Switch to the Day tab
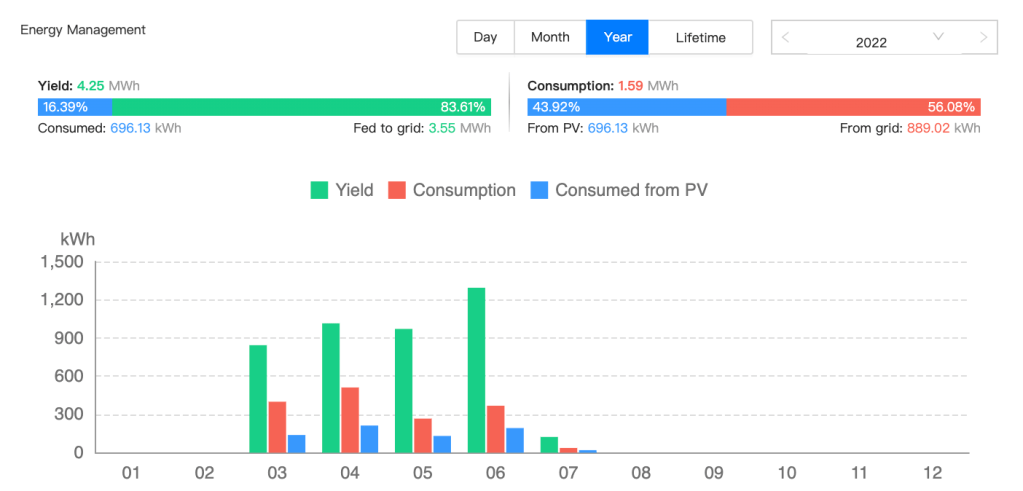This screenshot has height=491, width=1023. (x=485, y=37)
